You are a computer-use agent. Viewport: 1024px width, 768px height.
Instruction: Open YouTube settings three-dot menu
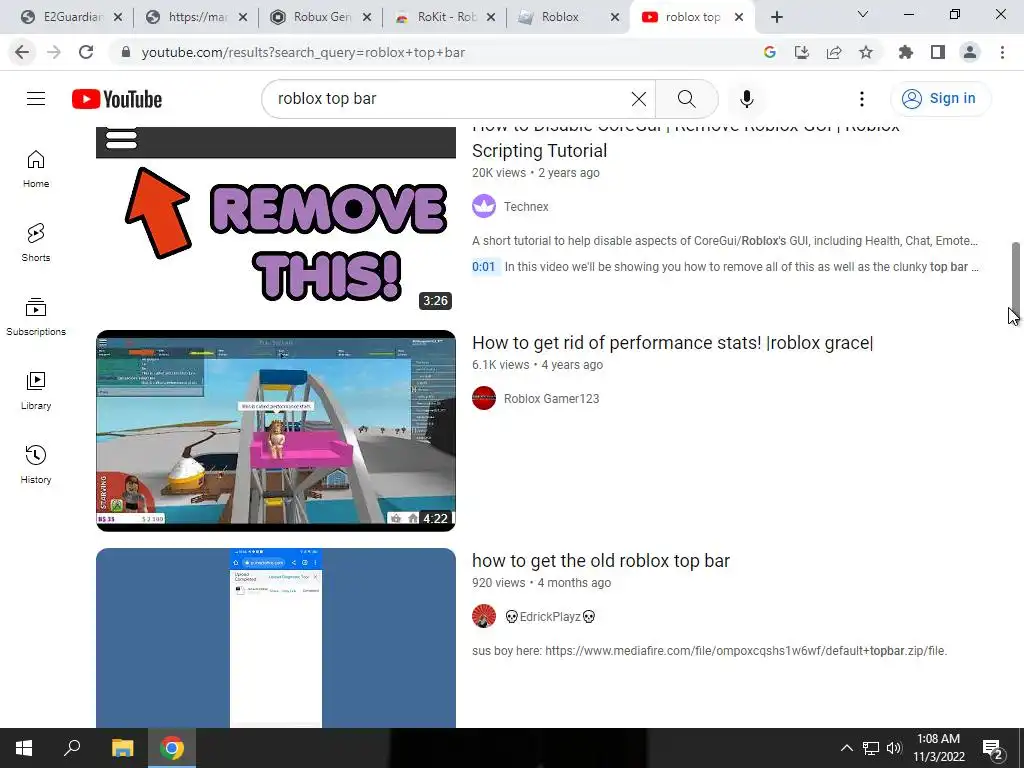[x=861, y=99]
